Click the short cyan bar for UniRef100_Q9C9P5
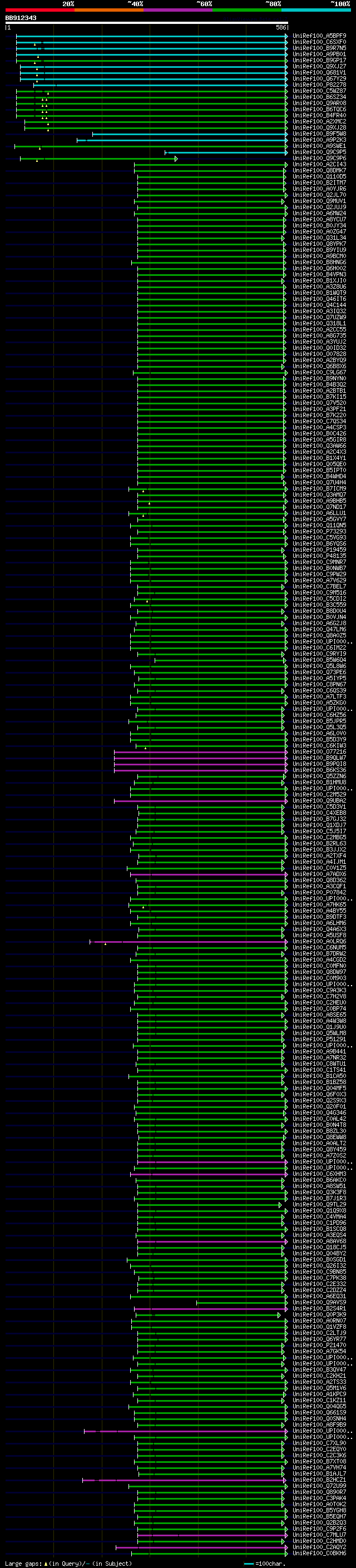 pyautogui.click(x=226, y=152)
